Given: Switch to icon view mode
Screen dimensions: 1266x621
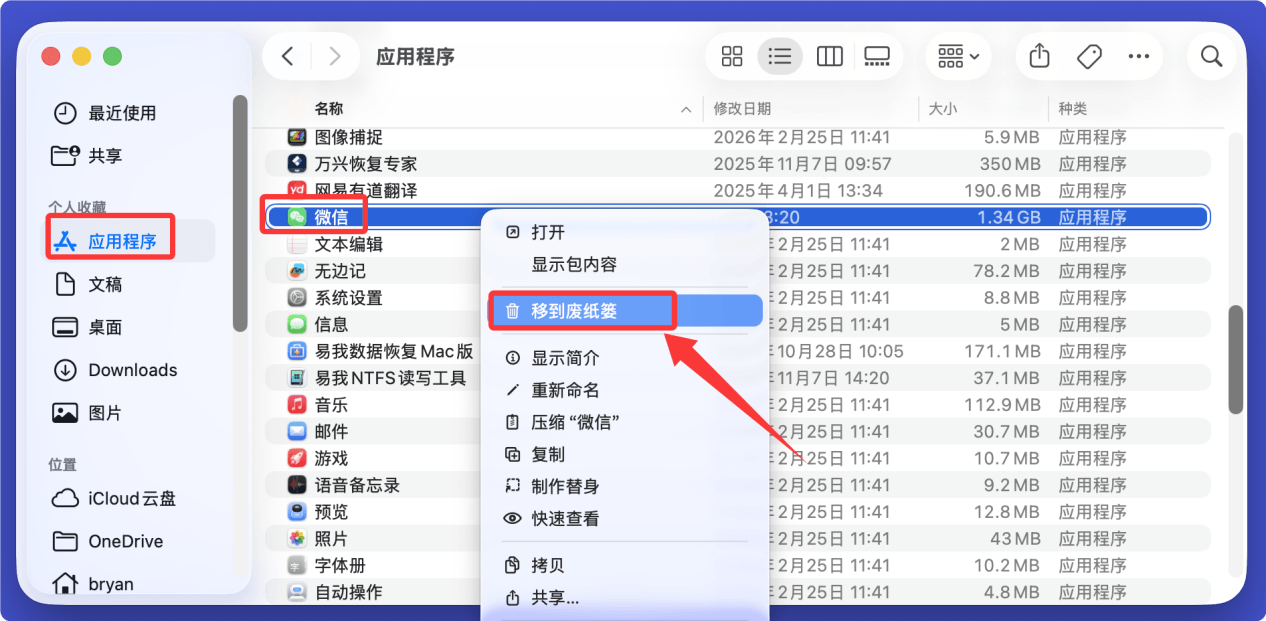Looking at the screenshot, I should pos(731,56).
